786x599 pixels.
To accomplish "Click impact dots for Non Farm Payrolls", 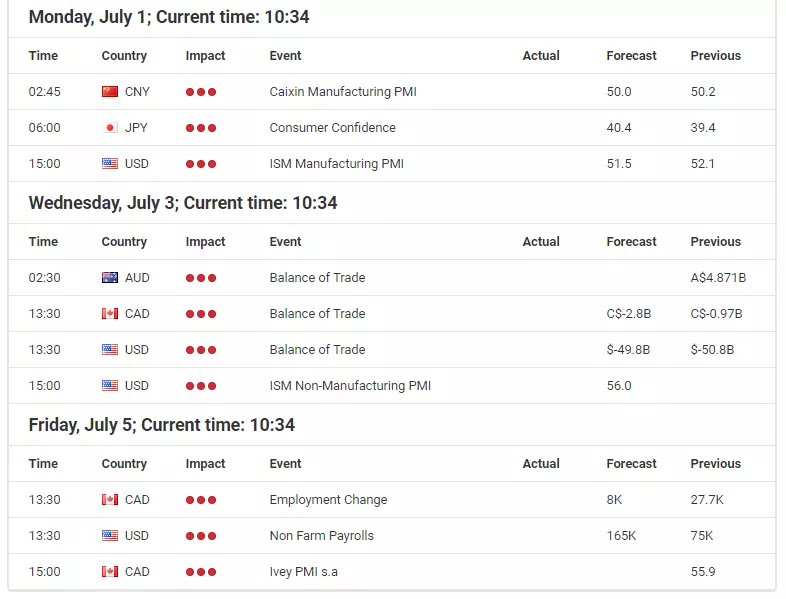I will click(x=201, y=536).
